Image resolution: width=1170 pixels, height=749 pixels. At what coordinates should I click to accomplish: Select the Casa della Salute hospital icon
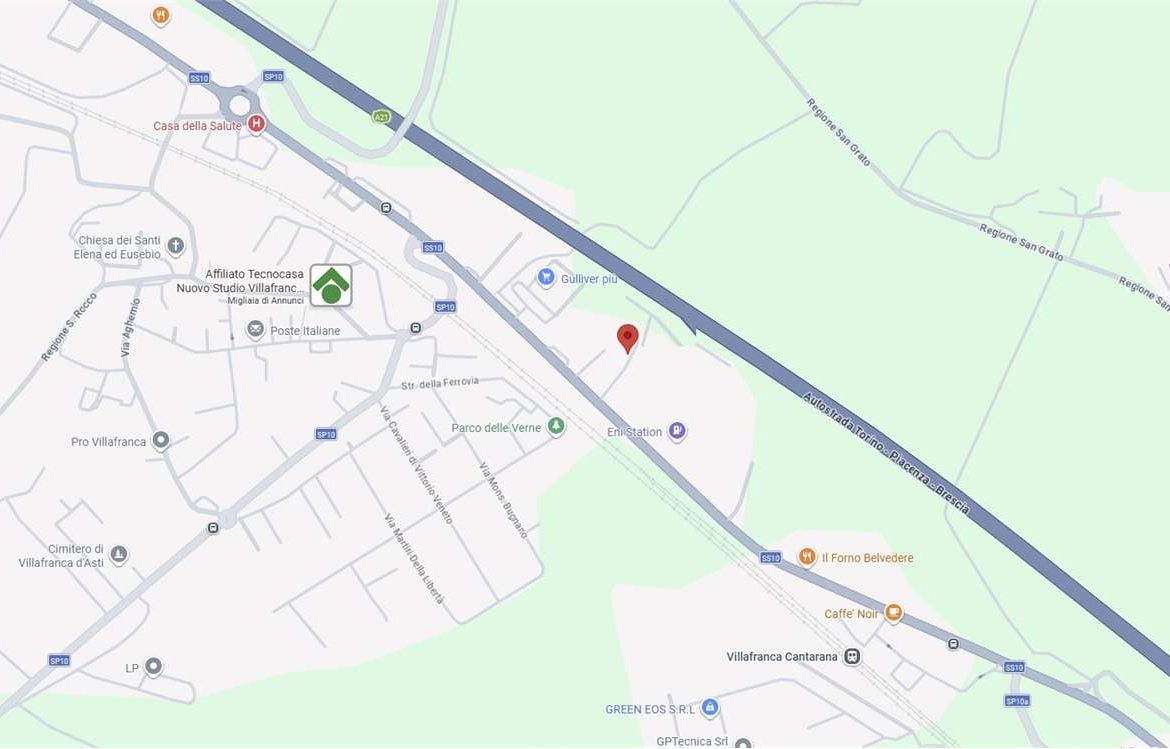[x=256, y=124]
